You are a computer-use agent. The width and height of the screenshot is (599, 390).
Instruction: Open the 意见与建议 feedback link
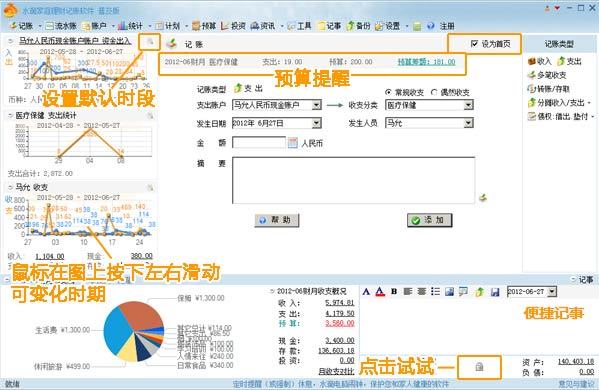point(576,384)
